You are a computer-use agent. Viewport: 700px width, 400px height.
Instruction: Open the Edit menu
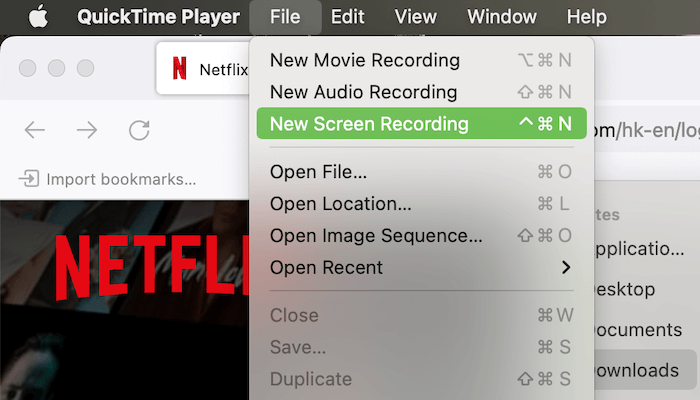[x=347, y=16]
